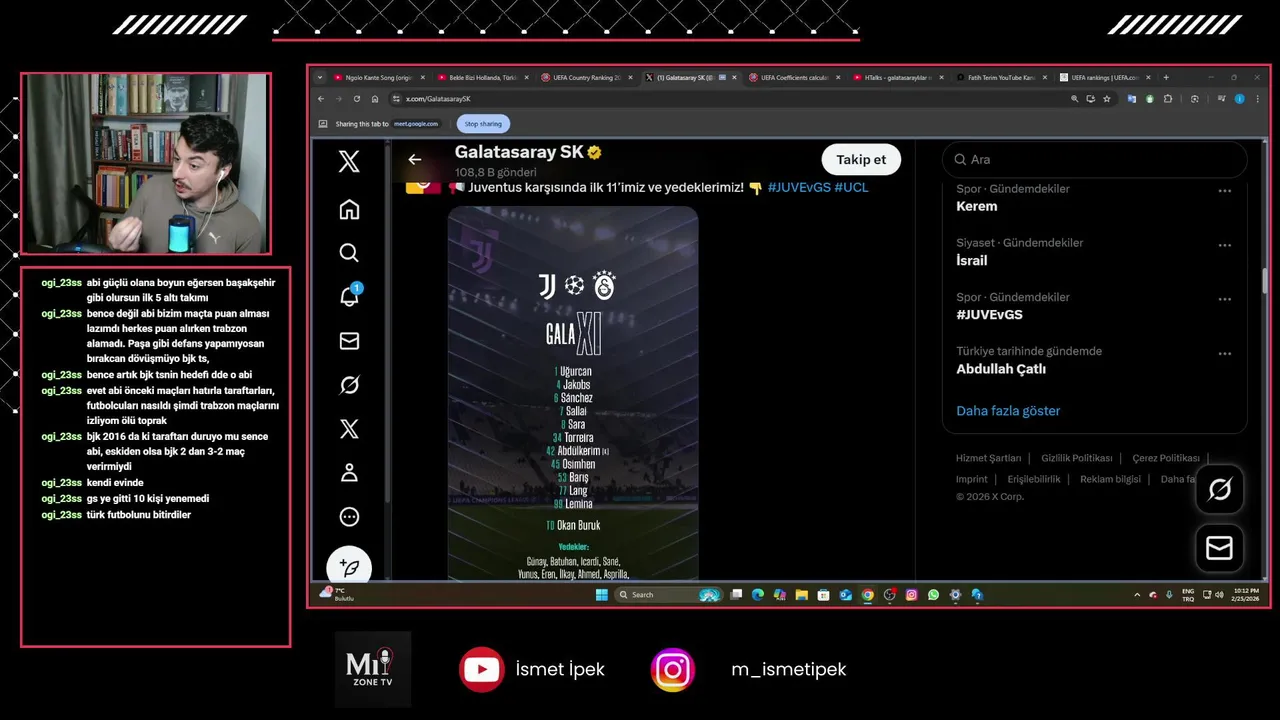This screenshot has width=1280, height=720.
Task: Open more options for Abdullah Çatlı trend
Action: click(1224, 353)
